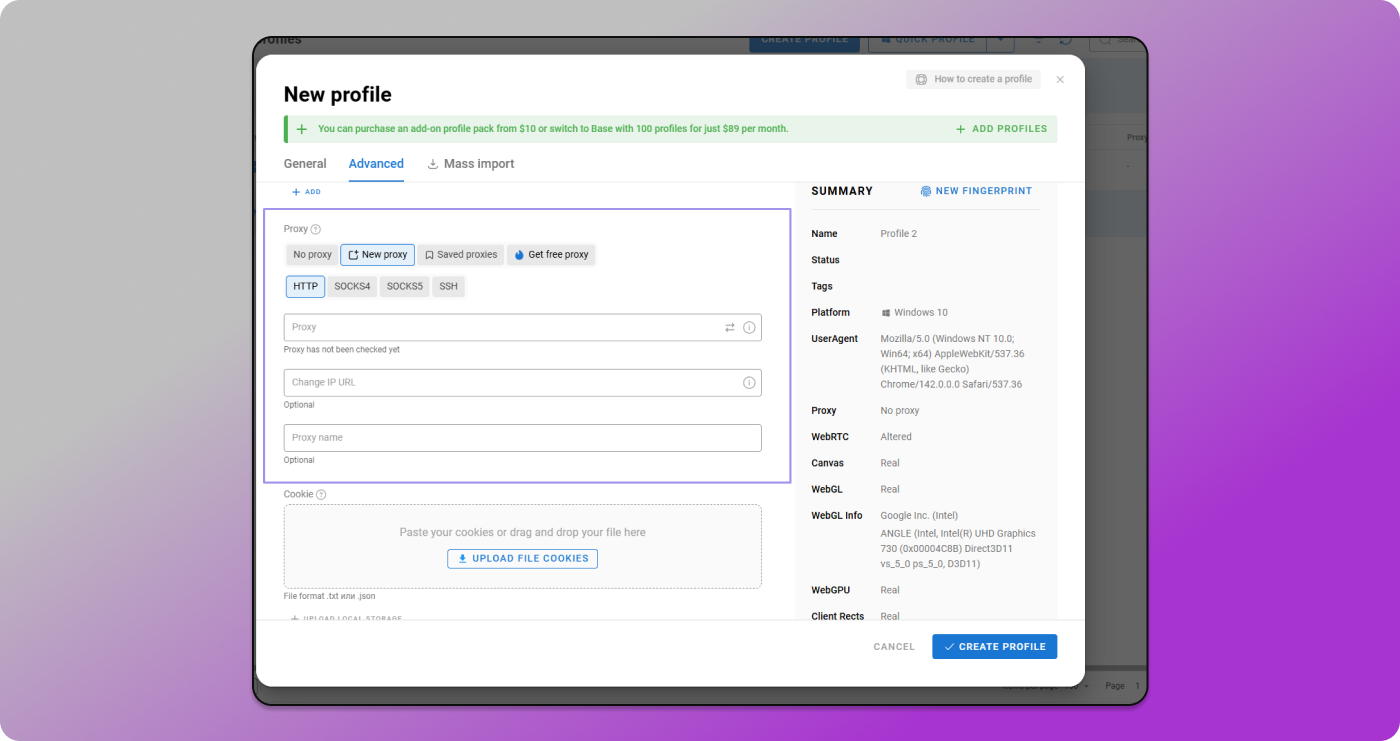Click the help icon next to Cookie label
1400x741 pixels.
(321, 494)
